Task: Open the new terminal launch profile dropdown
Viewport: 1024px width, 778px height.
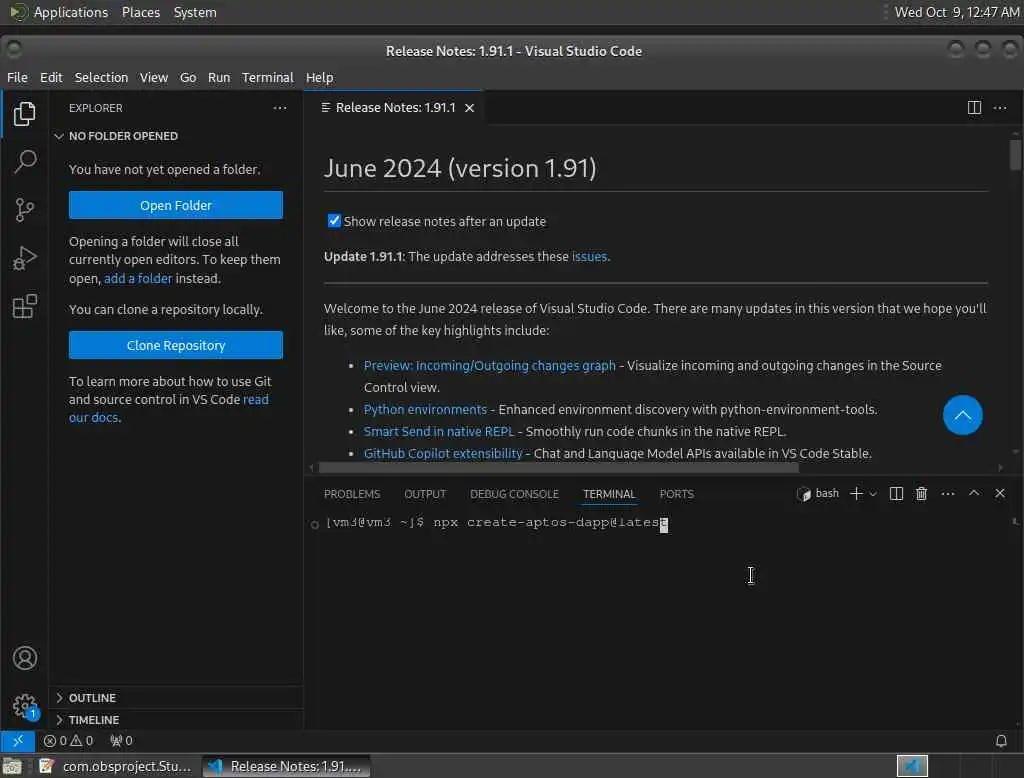Action: [x=873, y=494]
